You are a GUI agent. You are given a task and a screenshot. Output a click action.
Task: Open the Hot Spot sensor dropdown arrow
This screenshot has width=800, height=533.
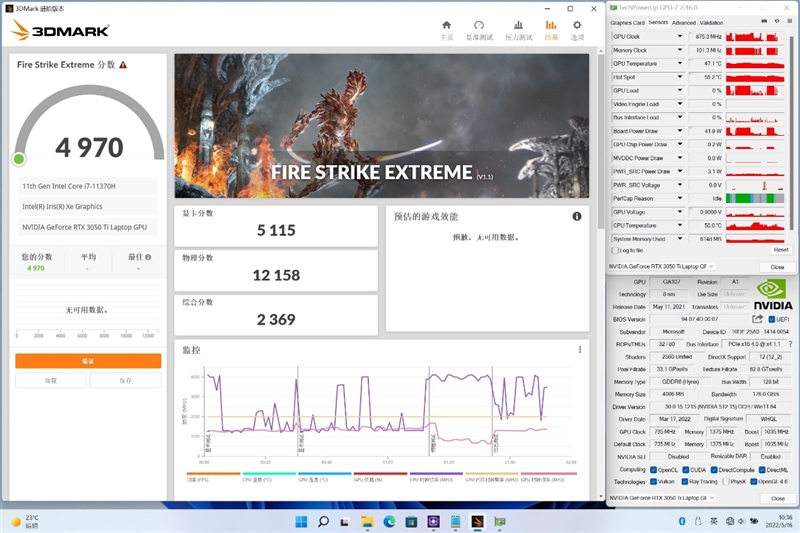[680, 77]
